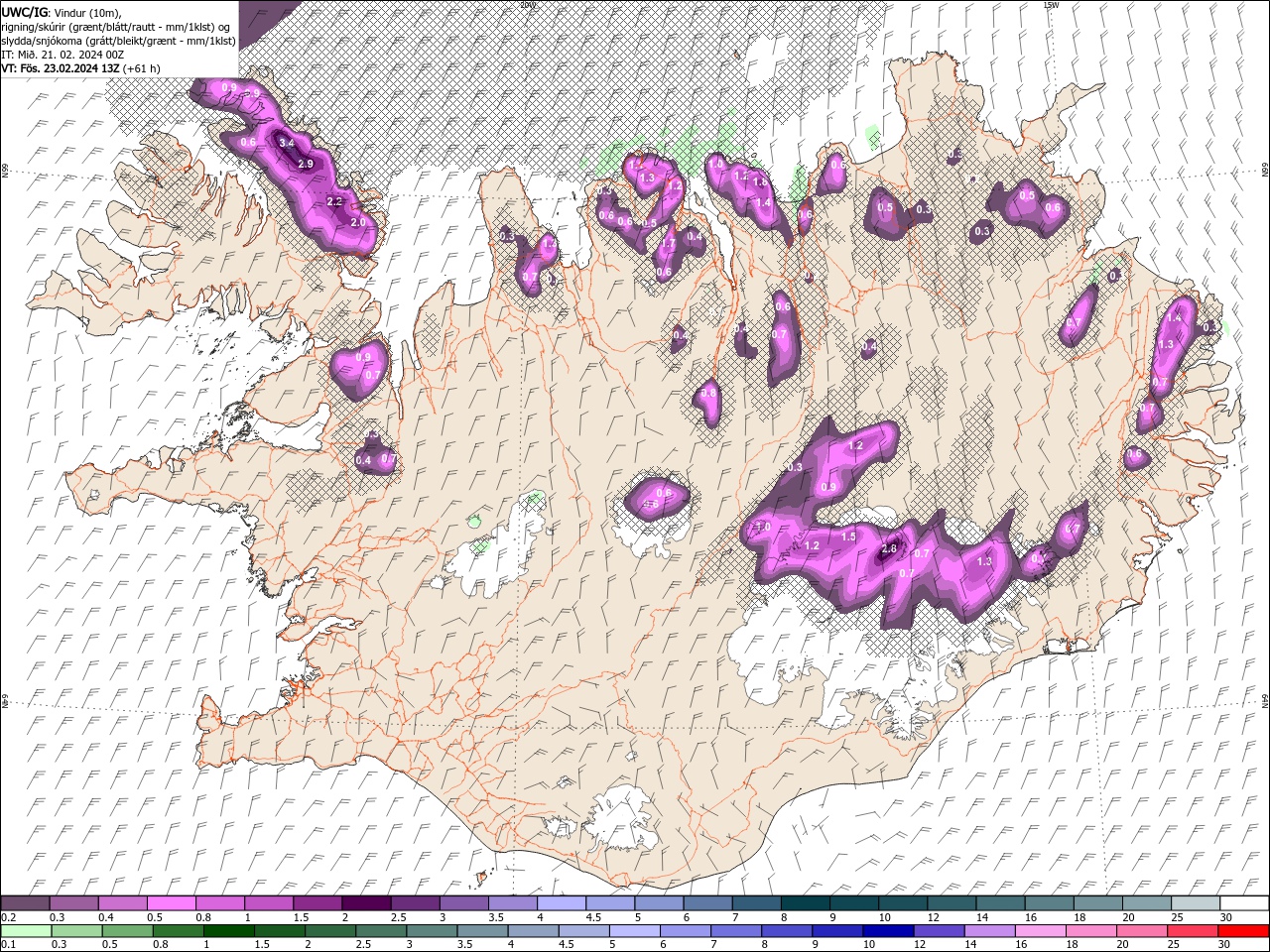This screenshot has width=1270, height=952.
Task: Click the "3.4" snowfall value on the map
Action: pos(287,144)
